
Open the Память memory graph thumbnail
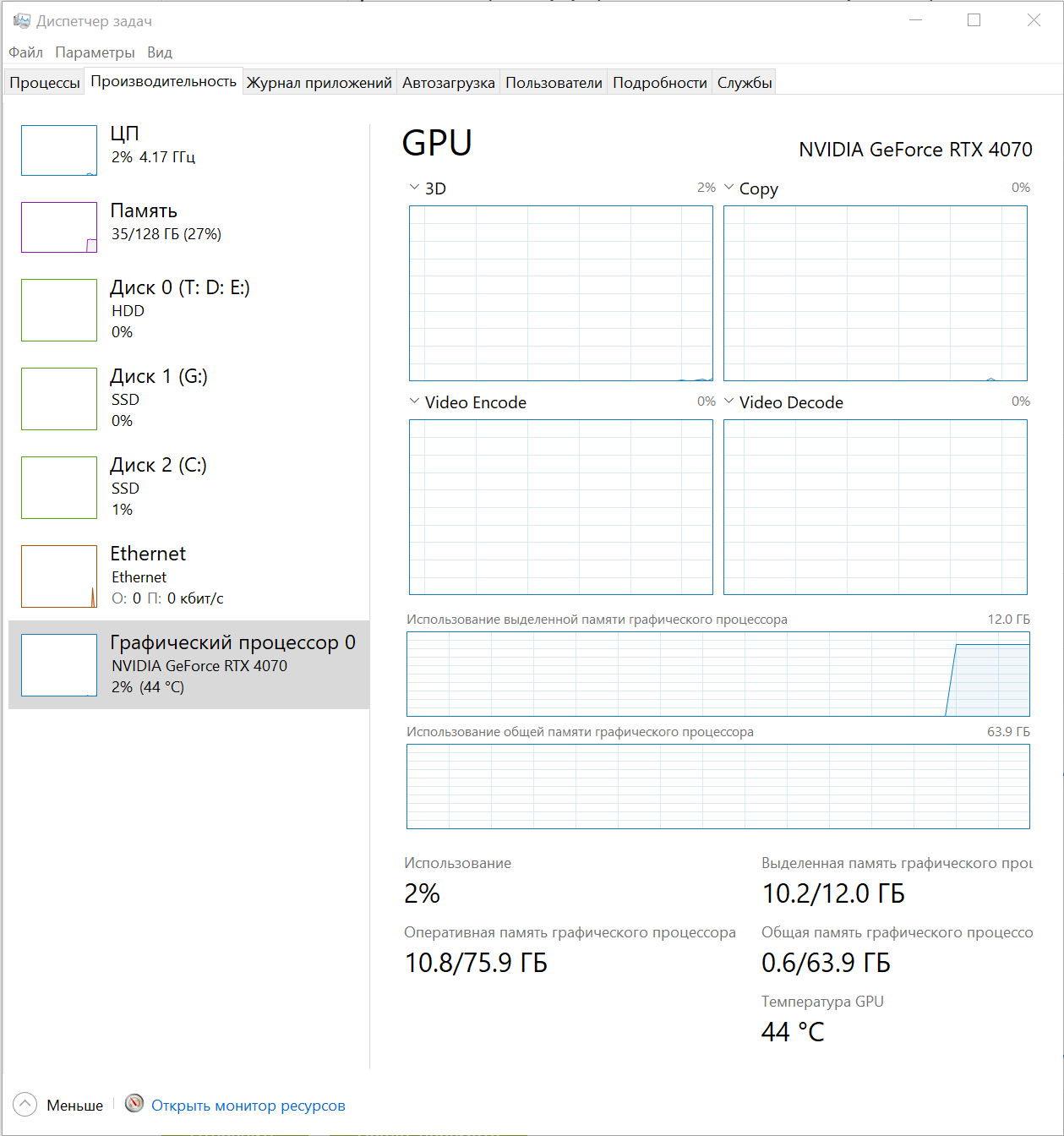[x=59, y=227]
